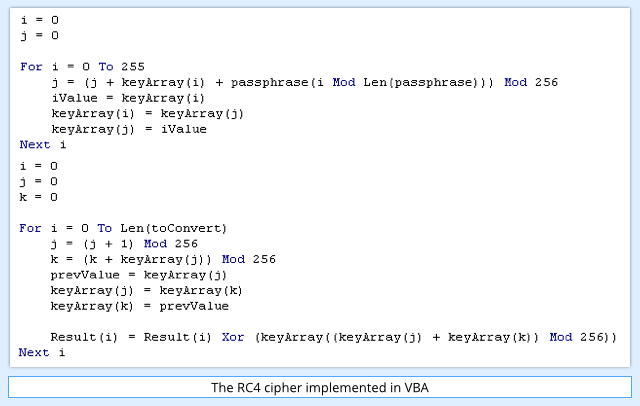Click the Xor keyword in the Result line
Screen dimensions: 640x406
click(x=233, y=337)
